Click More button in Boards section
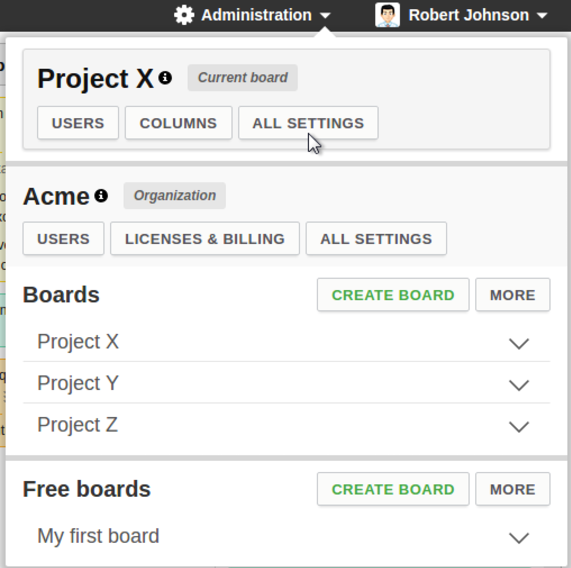The height and width of the screenshot is (568, 571). 513,295
